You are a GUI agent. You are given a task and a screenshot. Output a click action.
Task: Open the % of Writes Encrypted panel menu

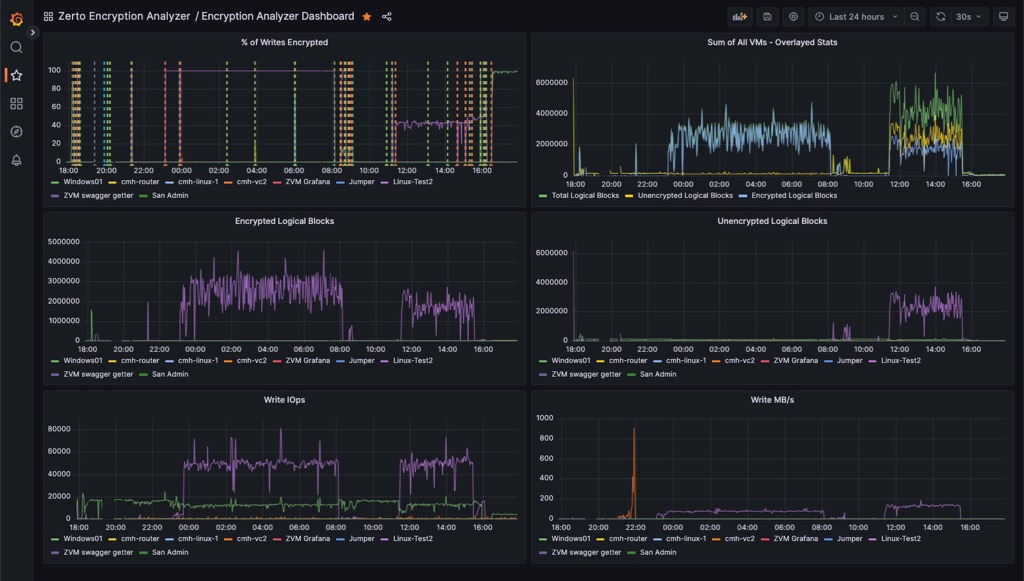[x=284, y=42]
